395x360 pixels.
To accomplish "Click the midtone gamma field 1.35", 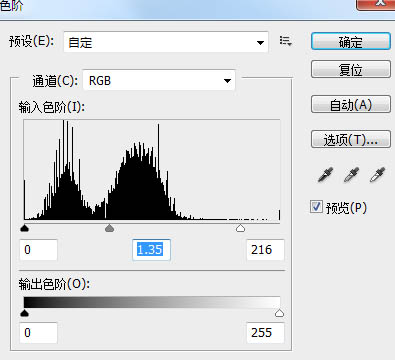I will point(151,250).
